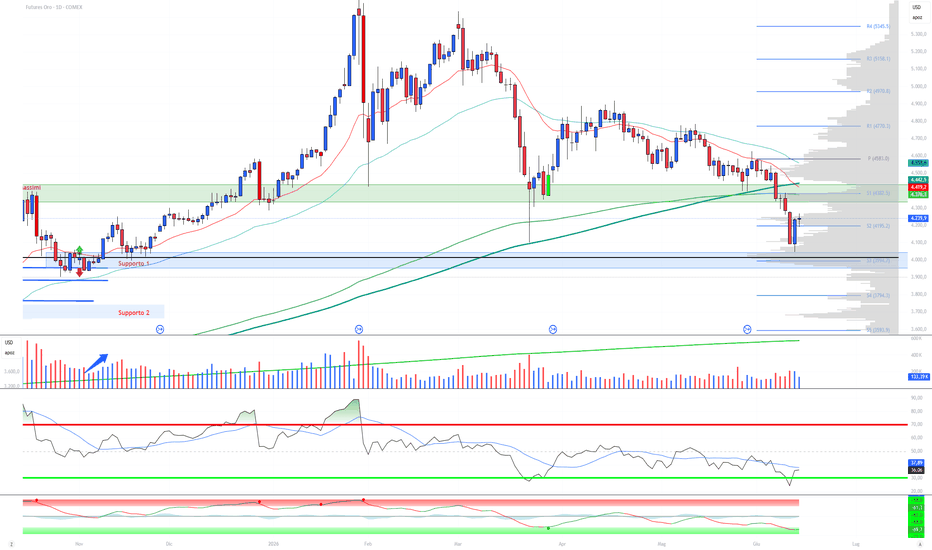The height and width of the screenshot is (550, 932).
Task: Open the USD currency selector top-right
Action: click(x=917, y=7)
